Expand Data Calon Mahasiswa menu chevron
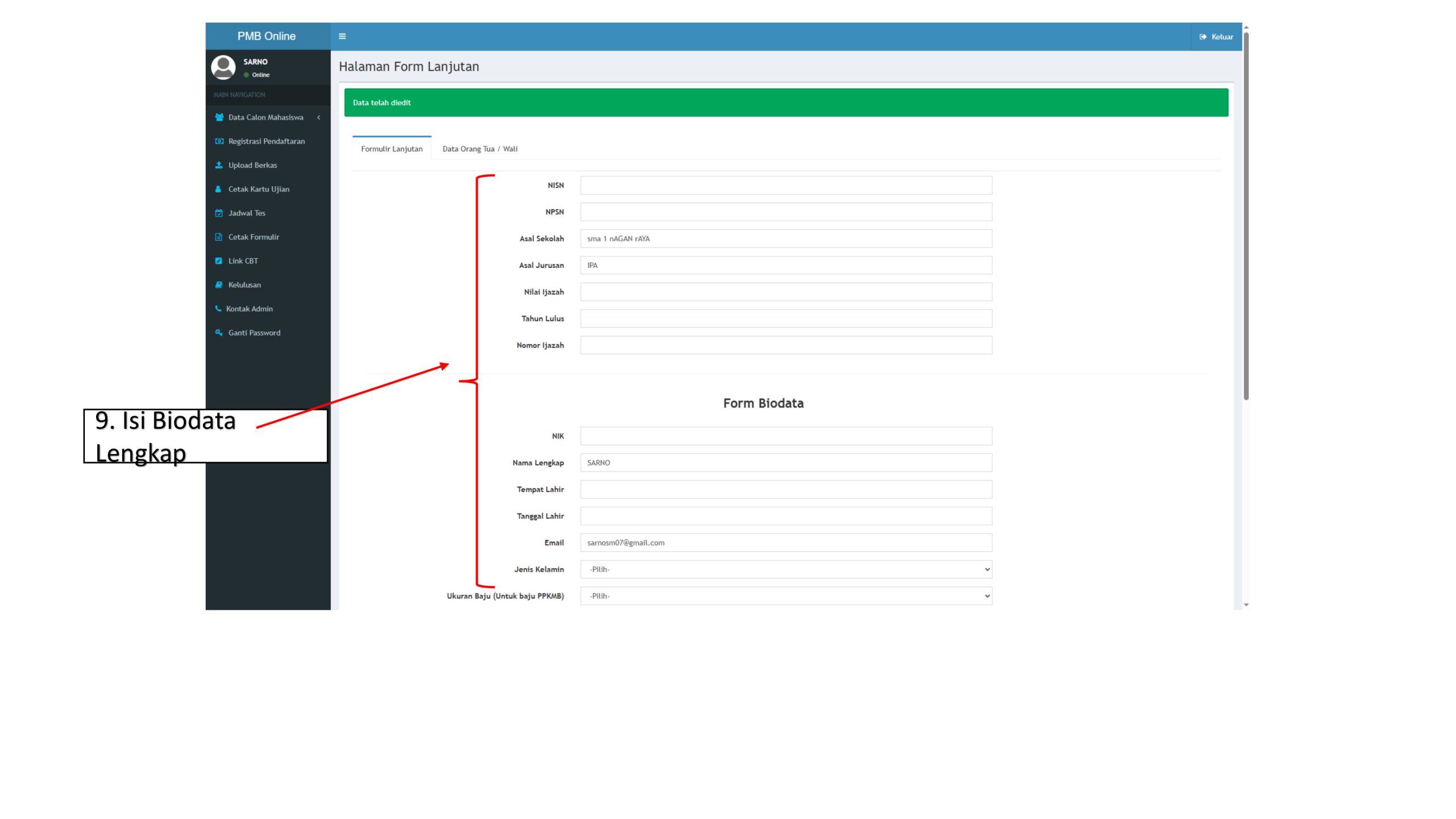This screenshot has width=1456, height=819. click(318, 117)
